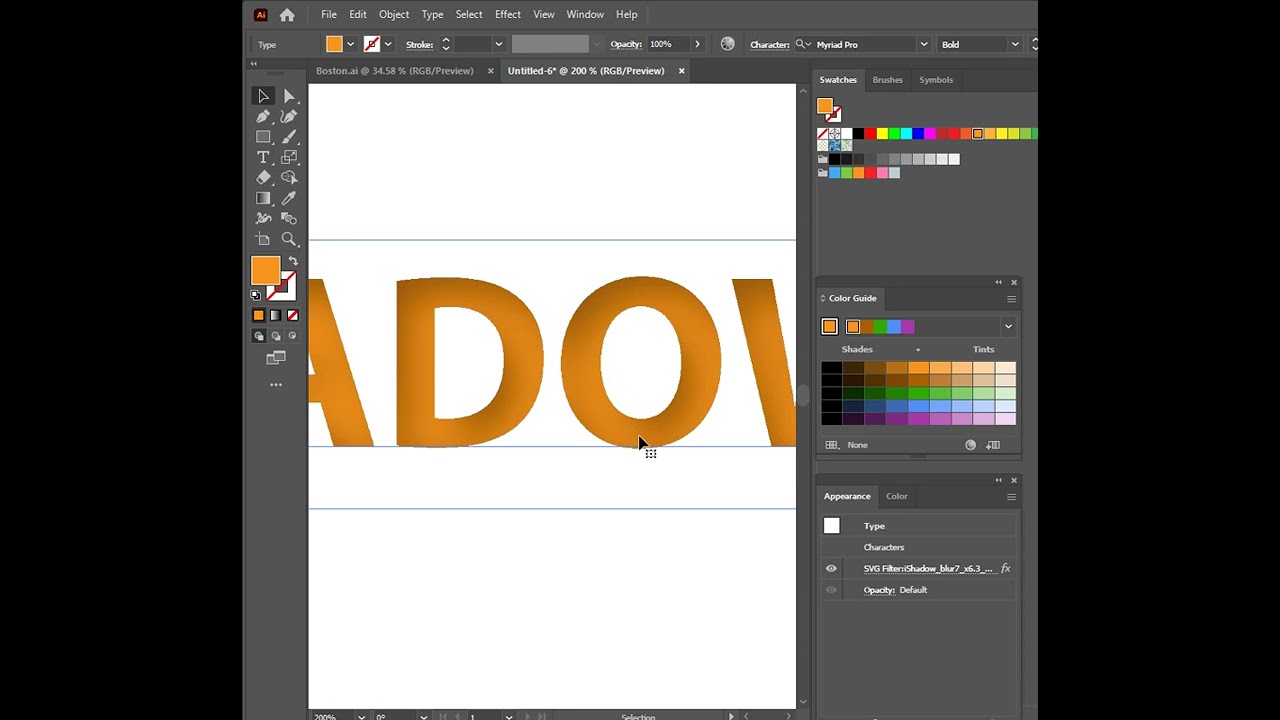
Task: Switch to the Brushes panel tab
Action: 887,80
